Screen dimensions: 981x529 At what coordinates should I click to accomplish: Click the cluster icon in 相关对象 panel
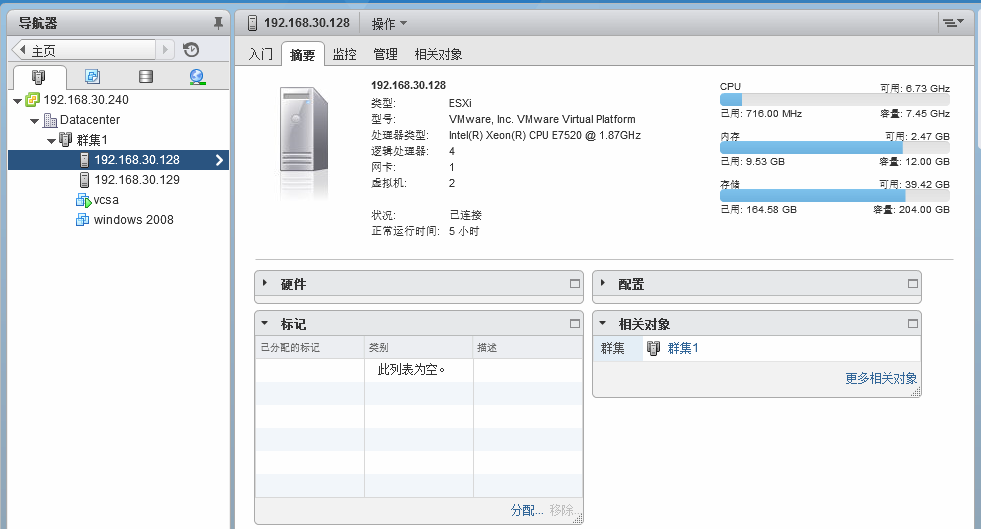[653, 348]
